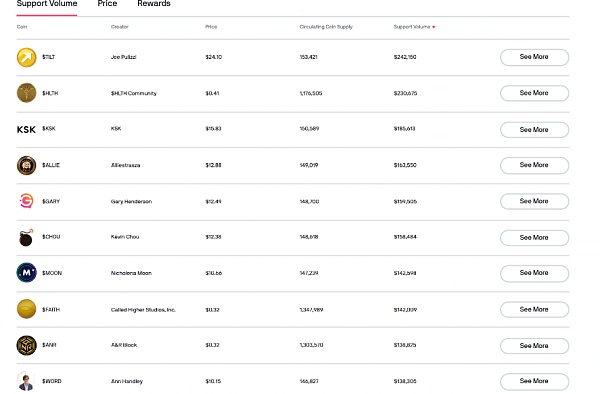Select the $MOON dark blue M icon
The width and height of the screenshot is (600, 394).
[26, 273]
